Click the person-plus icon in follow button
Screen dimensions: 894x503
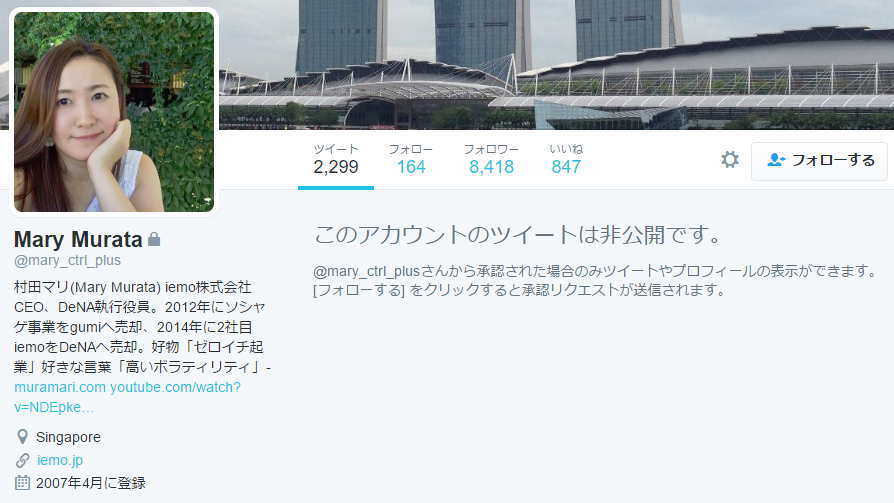tap(776, 160)
